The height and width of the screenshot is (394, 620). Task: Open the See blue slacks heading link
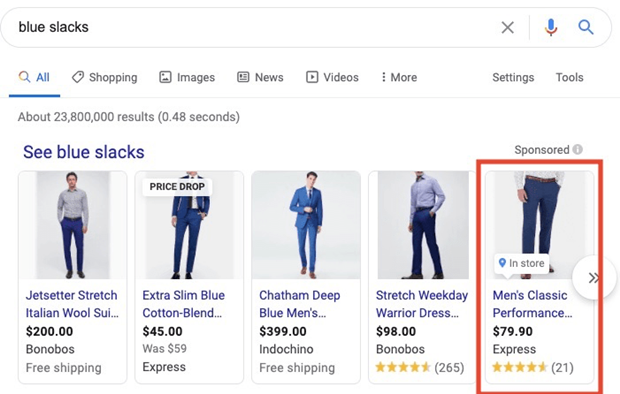[x=84, y=152]
